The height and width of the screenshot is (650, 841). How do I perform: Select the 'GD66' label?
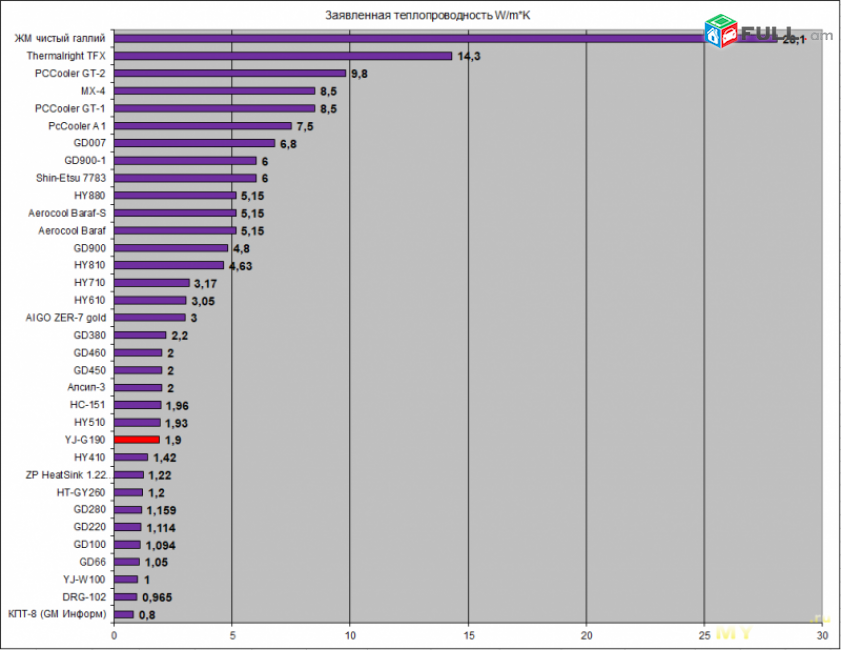(92, 562)
